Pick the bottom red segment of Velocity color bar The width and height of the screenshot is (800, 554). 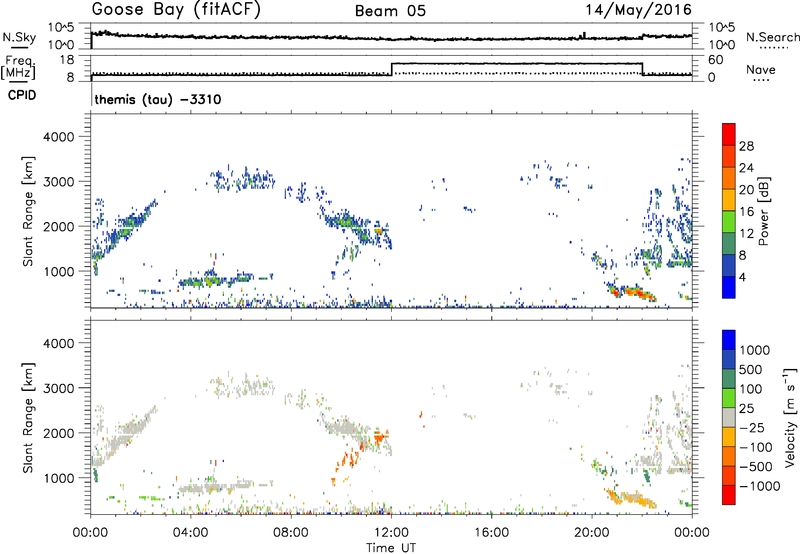pos(729,495)
